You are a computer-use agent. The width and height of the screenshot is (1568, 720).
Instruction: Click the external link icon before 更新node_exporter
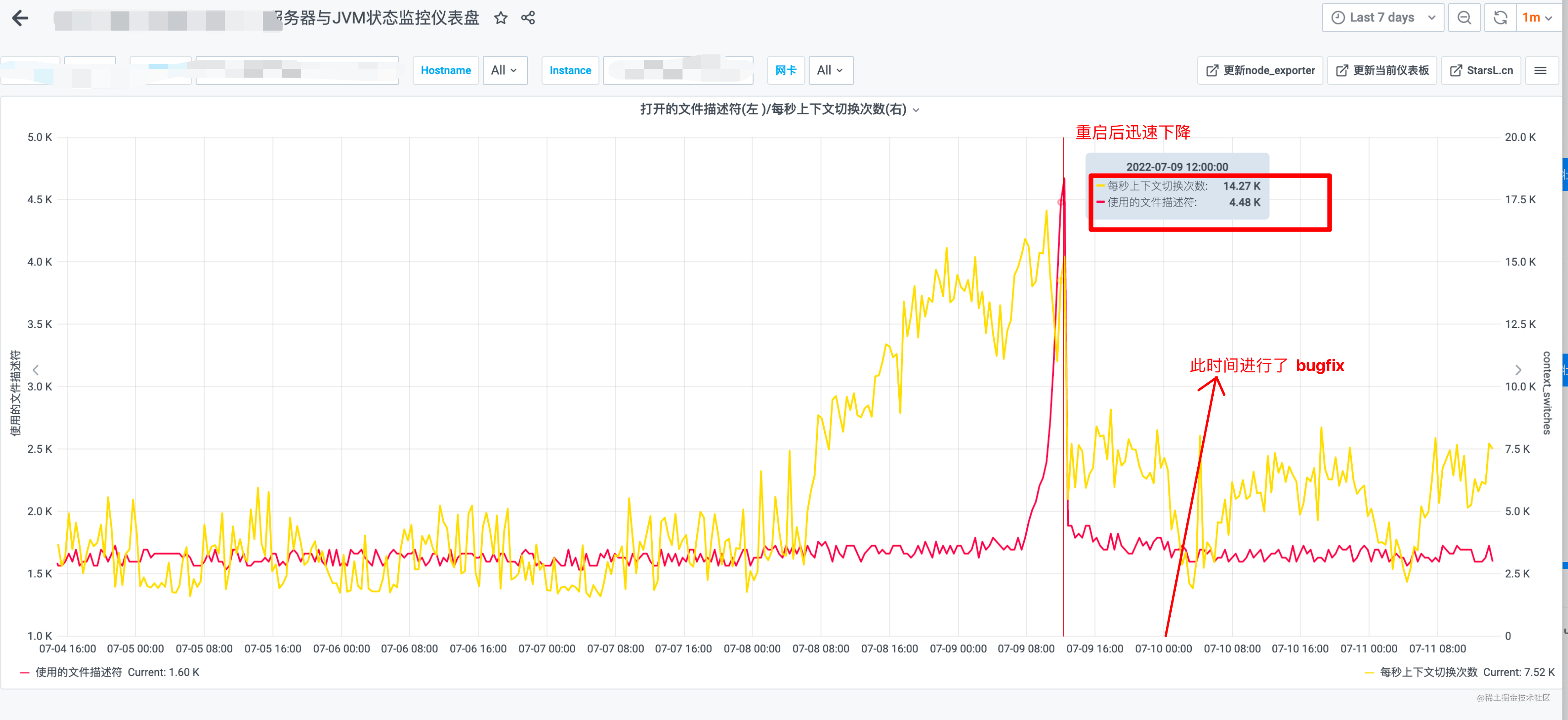pyautogui.click(x=1212, y=70)
